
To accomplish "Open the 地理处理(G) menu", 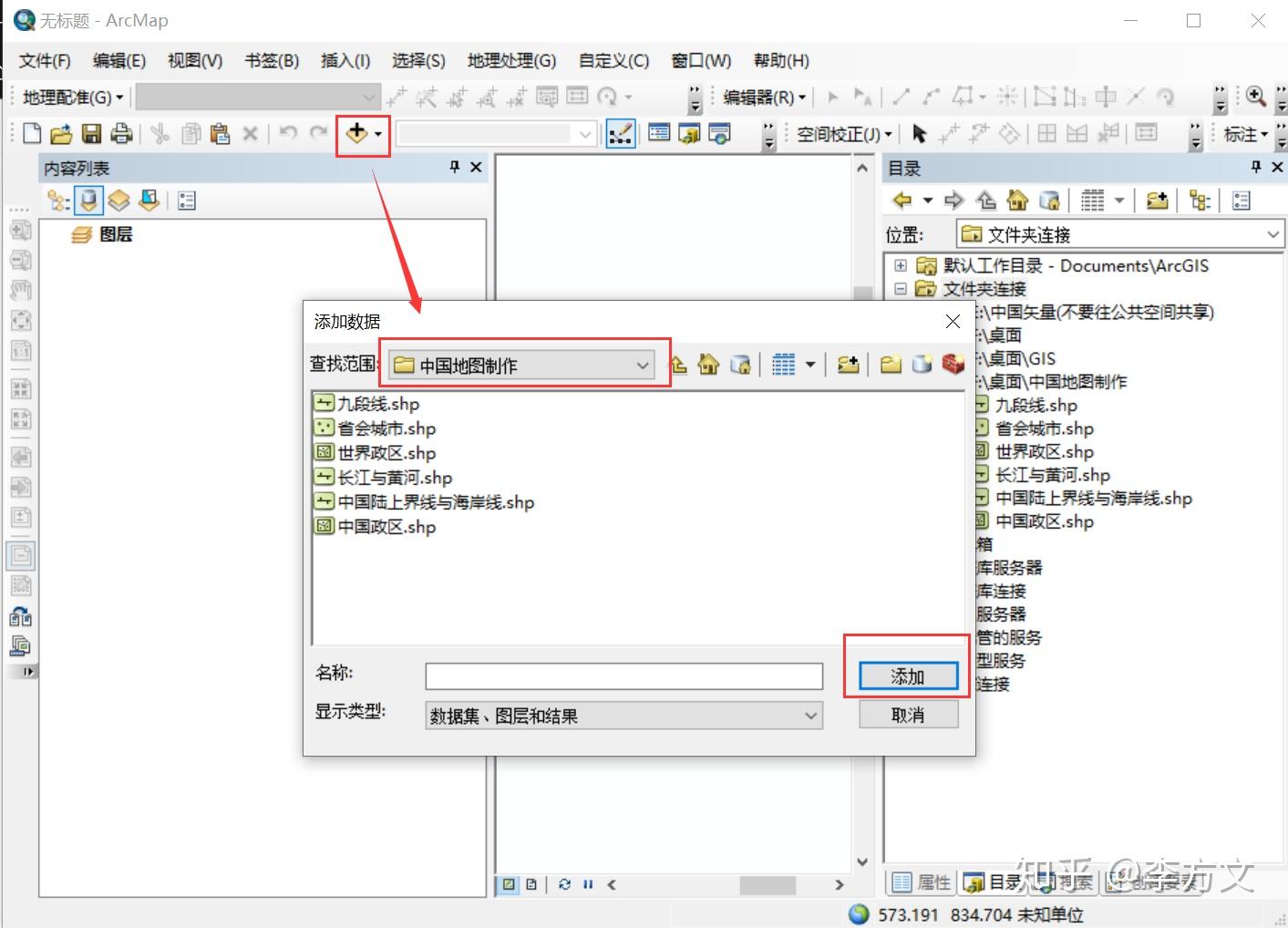I will coord(510,60).
